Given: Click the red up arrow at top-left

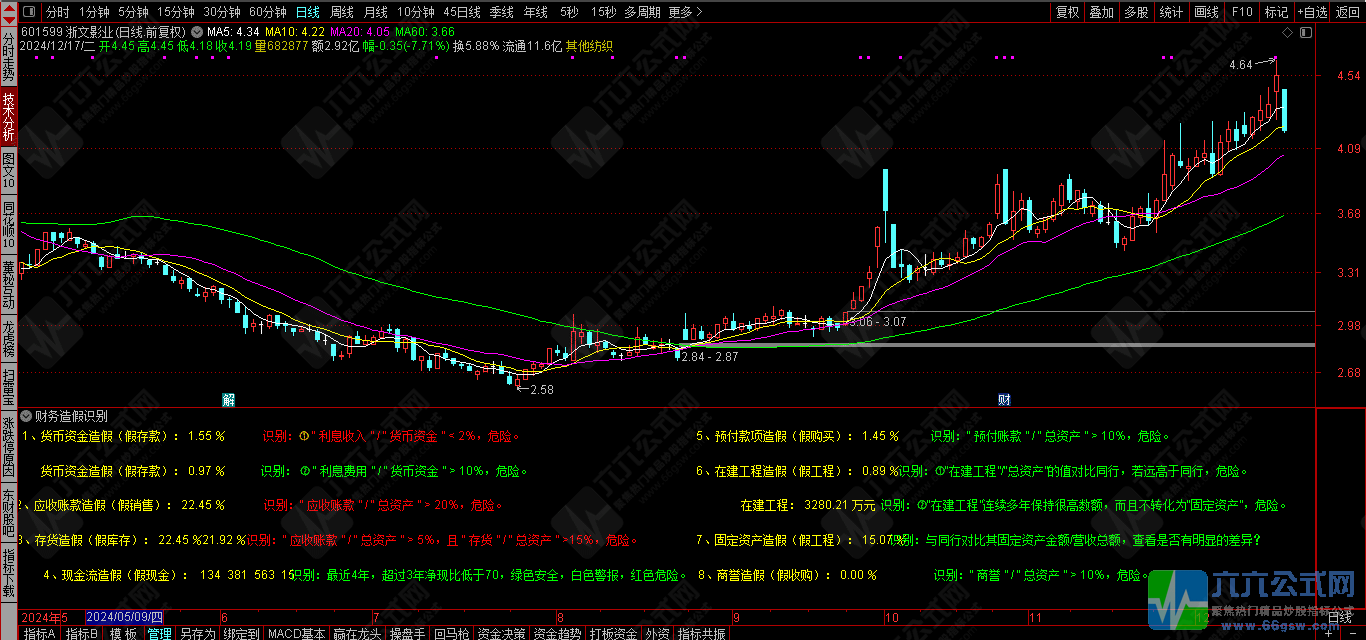Looking at the screenshot, I should click(x=9, y=8).
